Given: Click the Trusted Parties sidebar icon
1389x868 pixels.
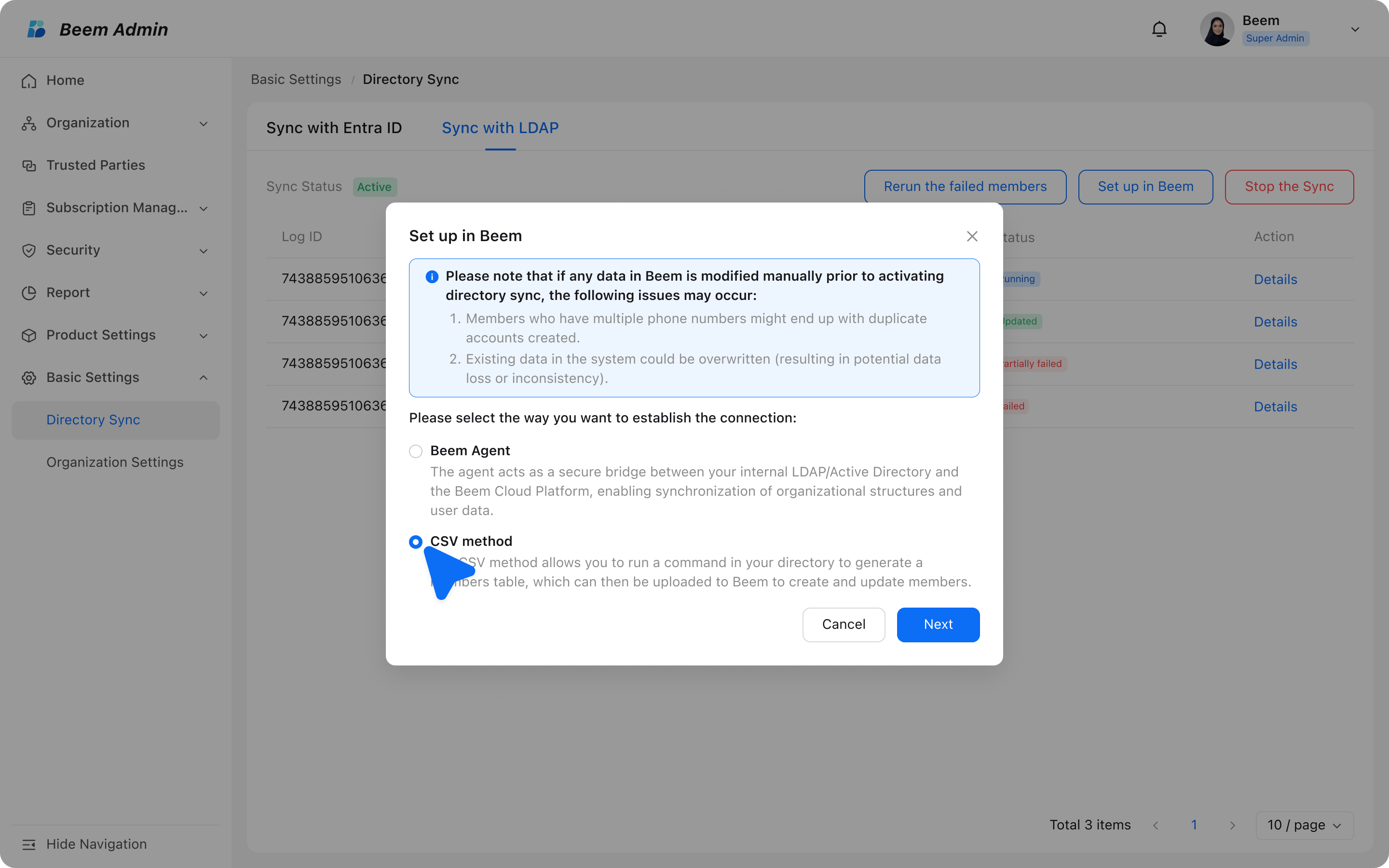Looking at the screenshot, I should pyautogui.click(x=29, y=166).
